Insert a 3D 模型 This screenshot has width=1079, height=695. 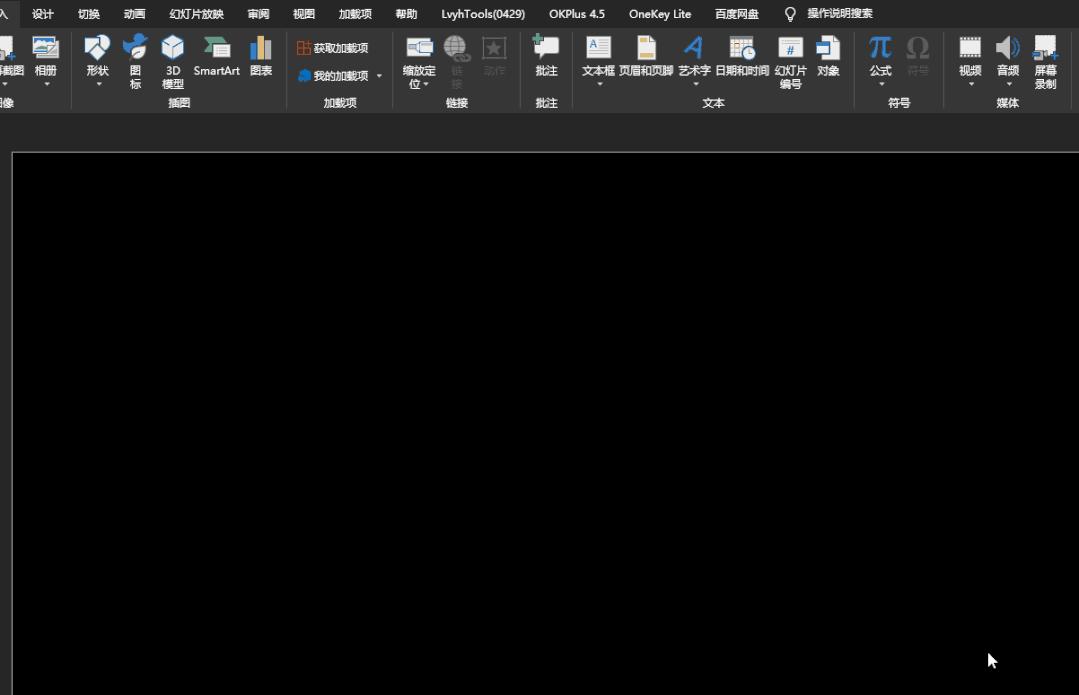click(173, 62)
